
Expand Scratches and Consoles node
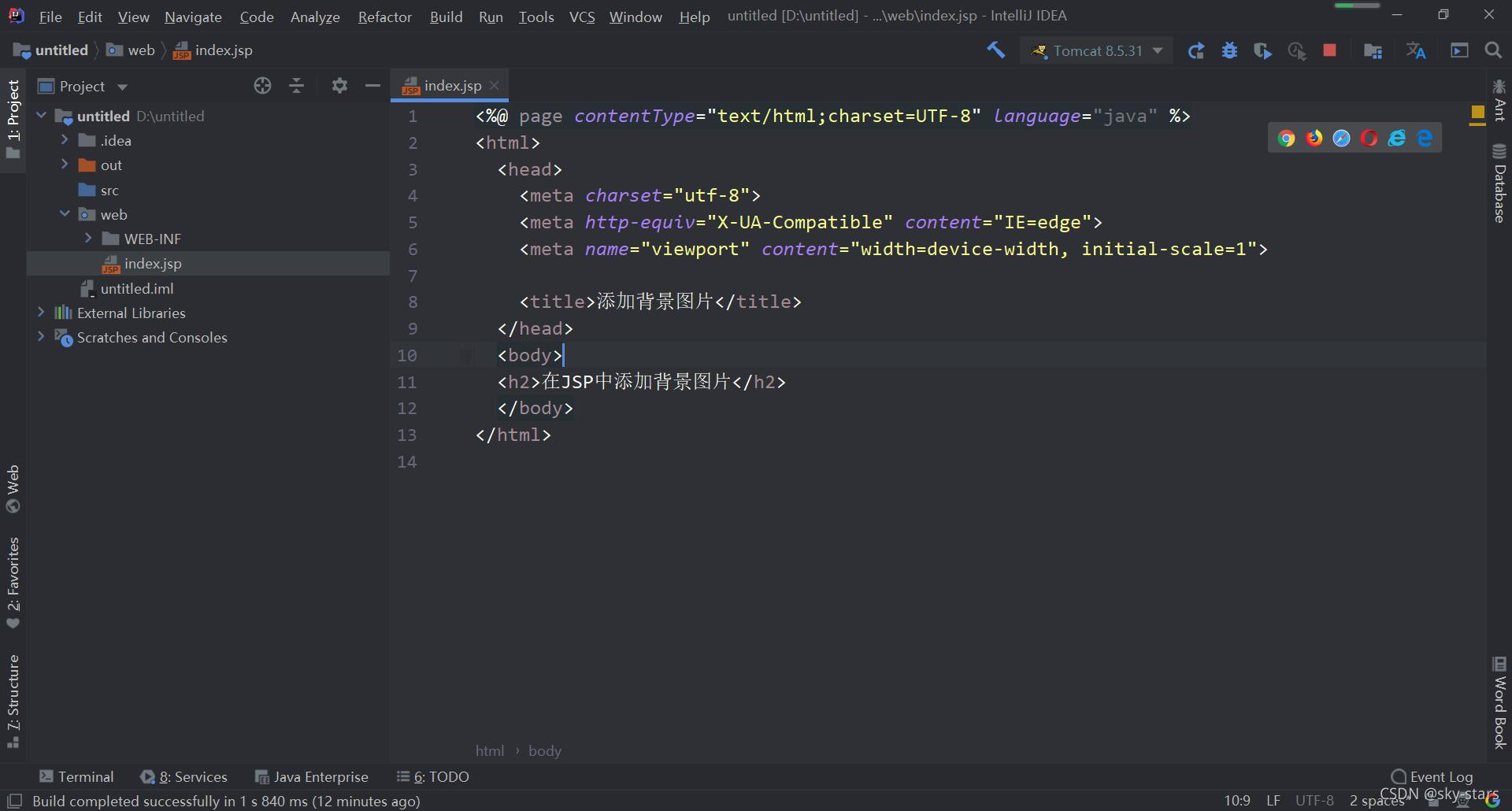pos(42,337)
